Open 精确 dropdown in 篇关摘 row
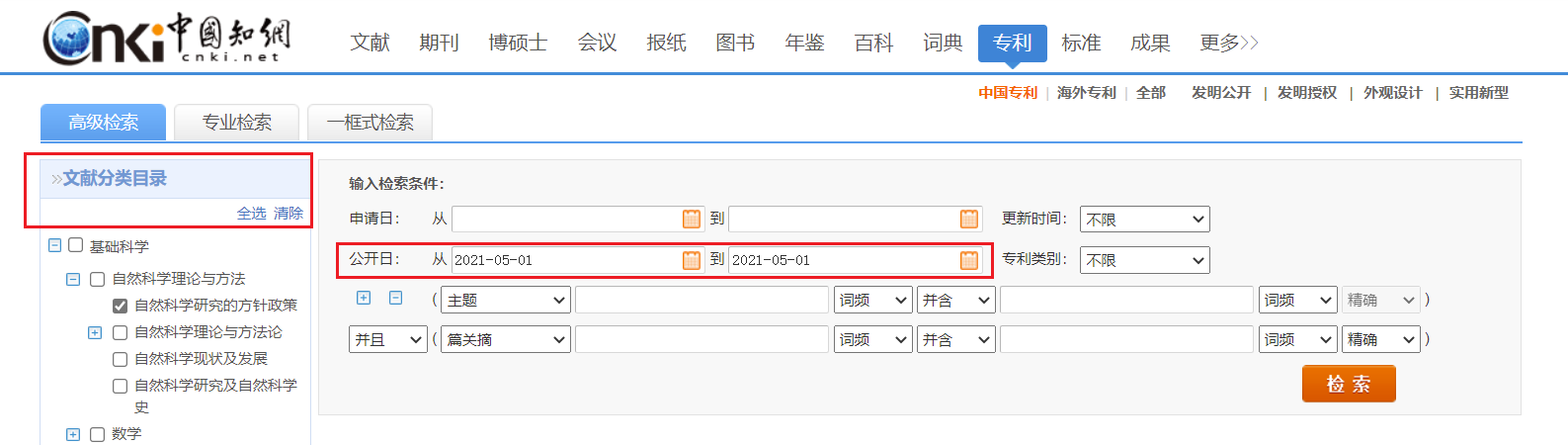Screen dimensions: 1568x445 [1381, 339]
